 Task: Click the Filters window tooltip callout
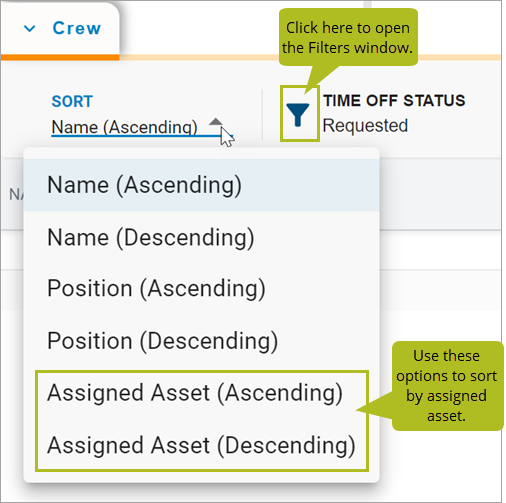click(348, 37)
